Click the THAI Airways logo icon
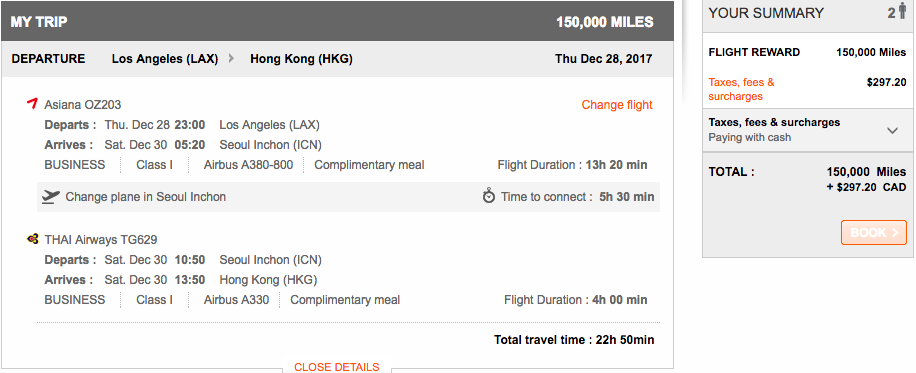This screenshot has width=916, height=373. pyautogui.click(x=33, y=239)
